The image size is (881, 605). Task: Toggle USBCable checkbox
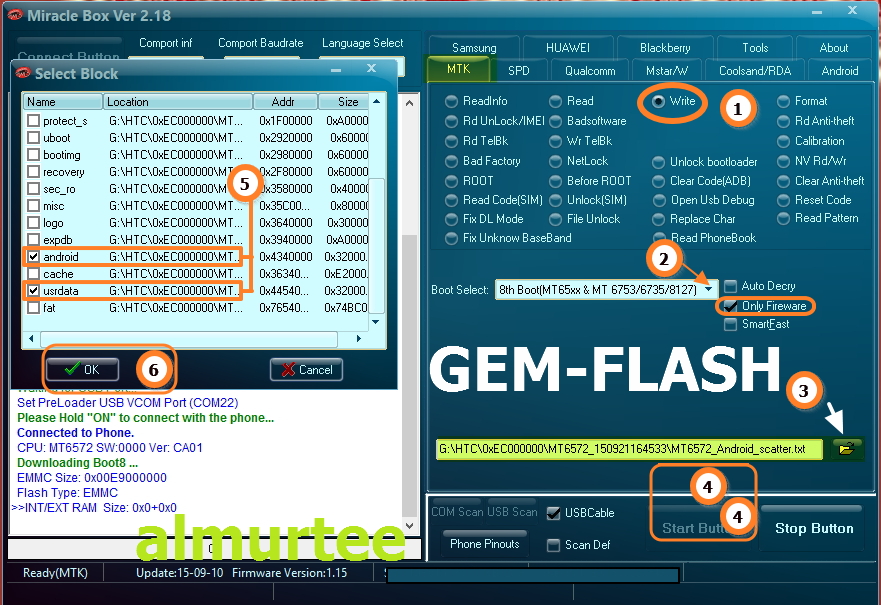tap(553, 513)
